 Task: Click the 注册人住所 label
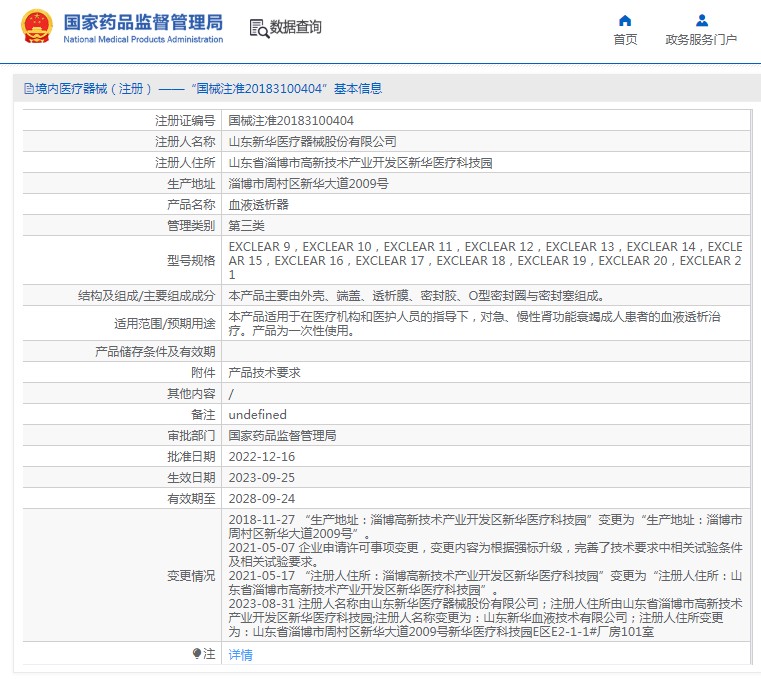pos(185,163)
